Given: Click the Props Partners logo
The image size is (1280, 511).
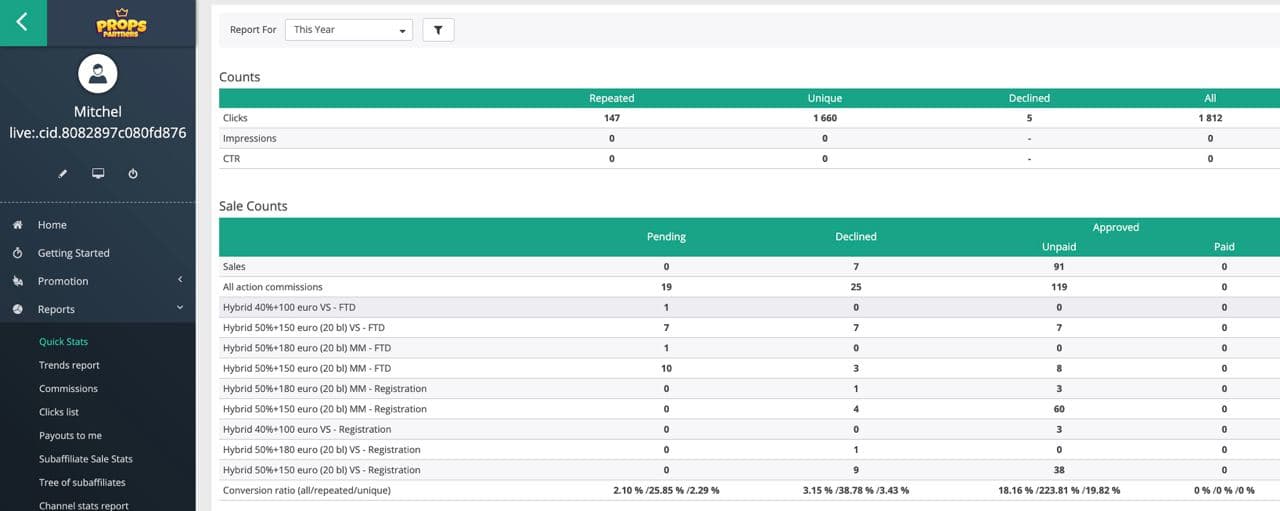Looking at the screenshot, I should click(121, 22).
